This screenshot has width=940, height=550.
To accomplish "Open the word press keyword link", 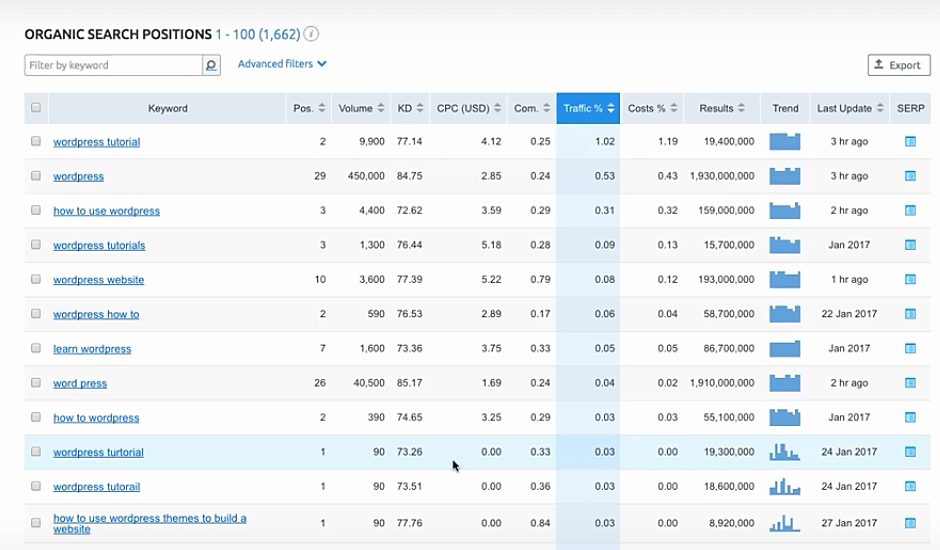I will coord(80,383).
